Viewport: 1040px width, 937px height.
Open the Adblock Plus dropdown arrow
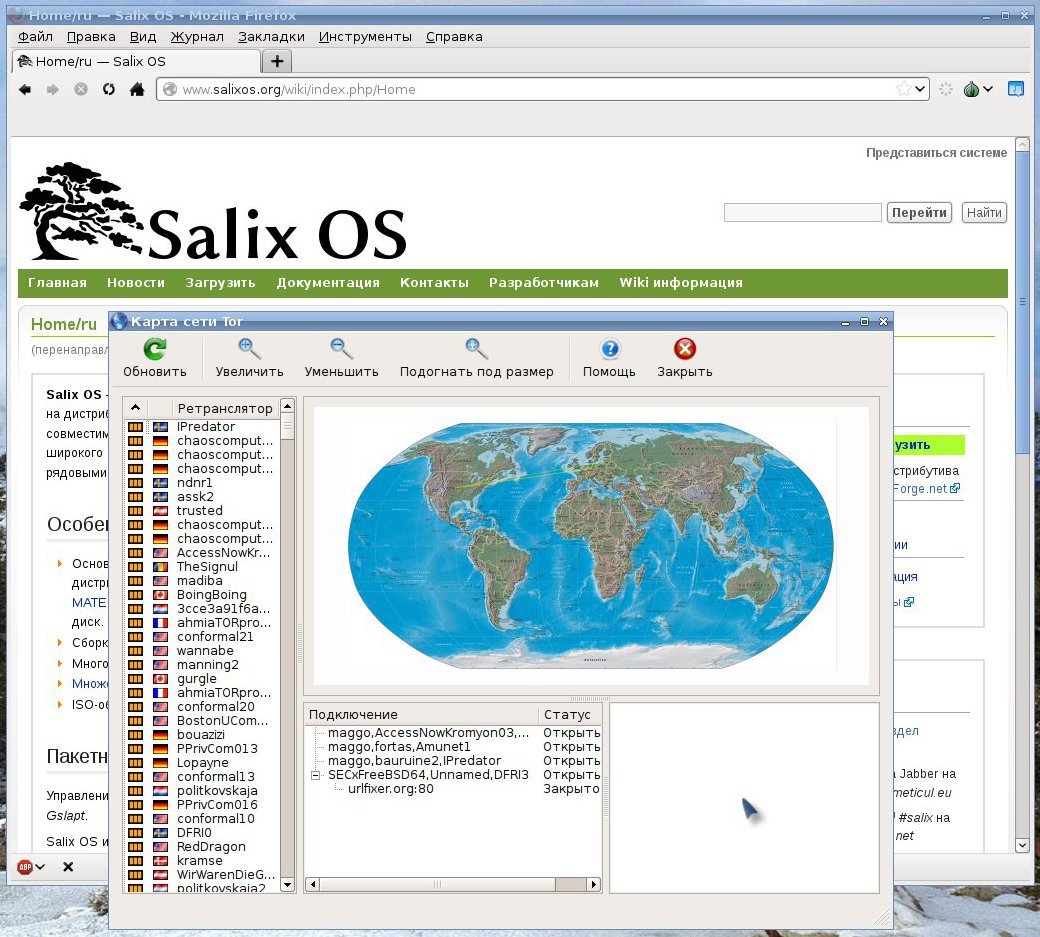tap(40, 867)
